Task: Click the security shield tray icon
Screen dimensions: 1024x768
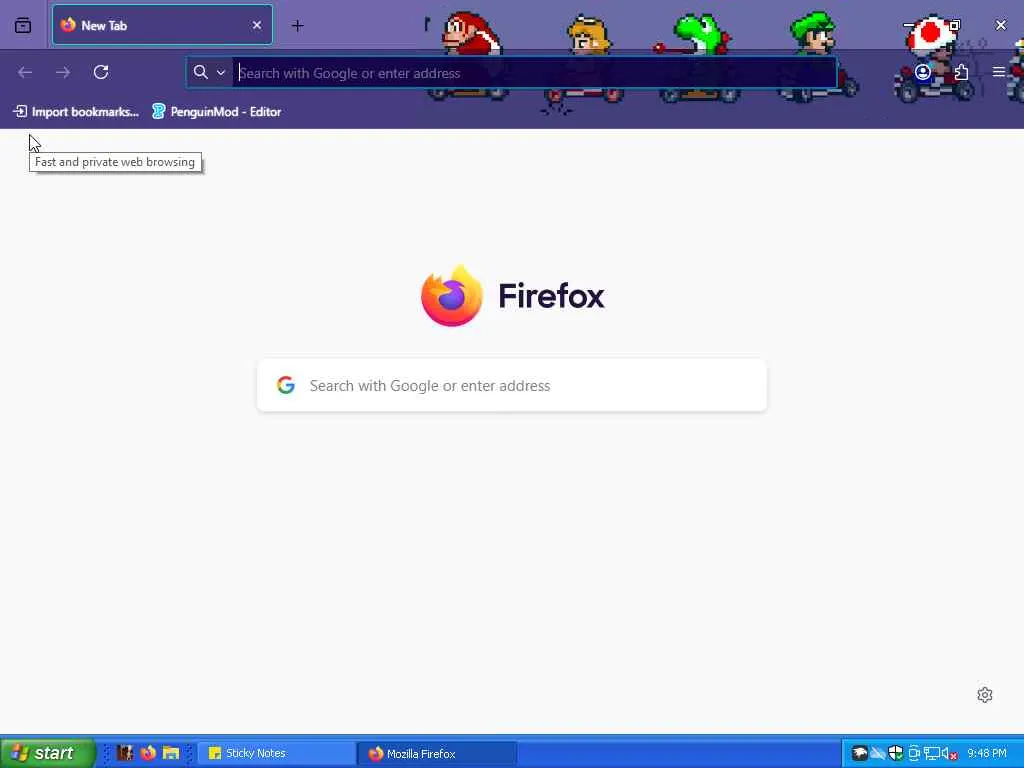Action: (x=895, y=754)
